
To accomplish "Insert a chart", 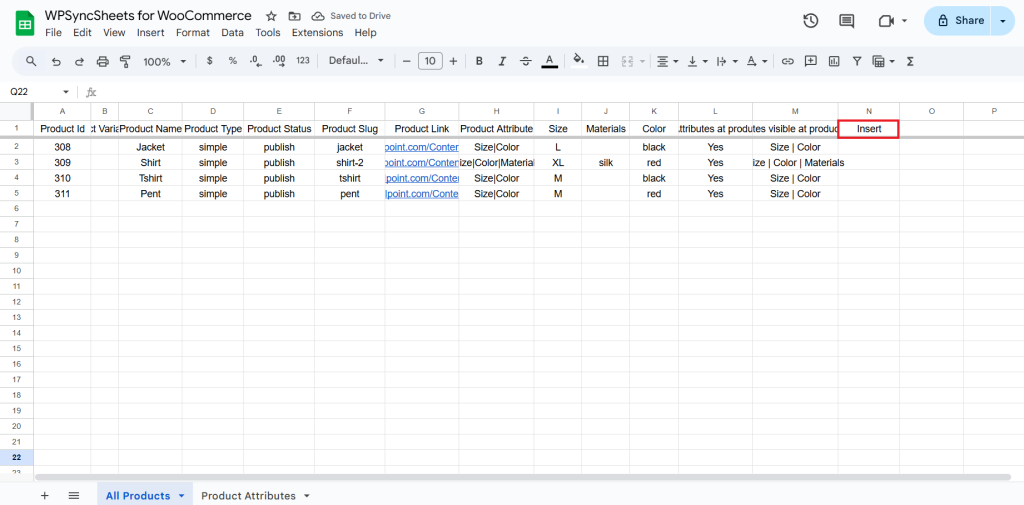I will [x=834, y=61].
